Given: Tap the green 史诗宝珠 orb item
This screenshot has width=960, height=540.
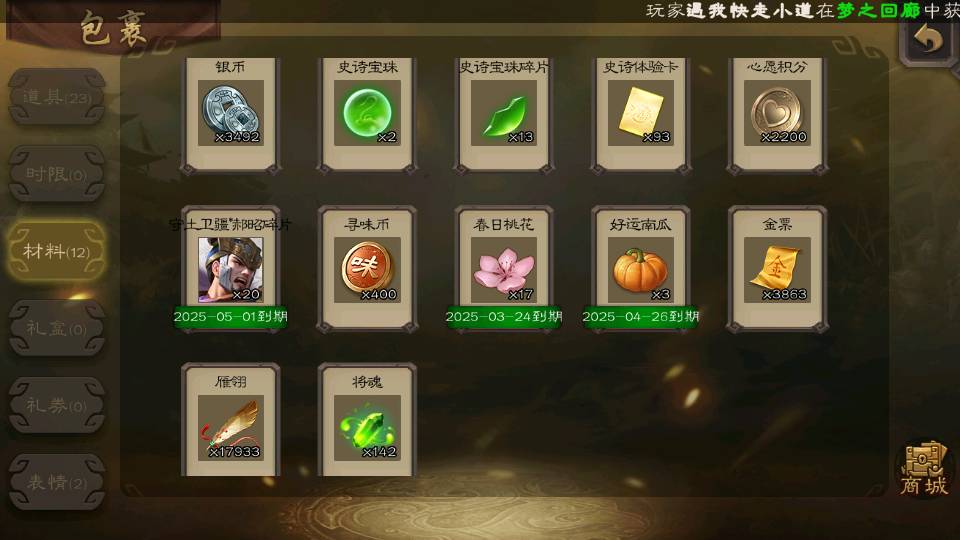Looking at the screenshot, I should pyautogui.click(x=367, y=114).
